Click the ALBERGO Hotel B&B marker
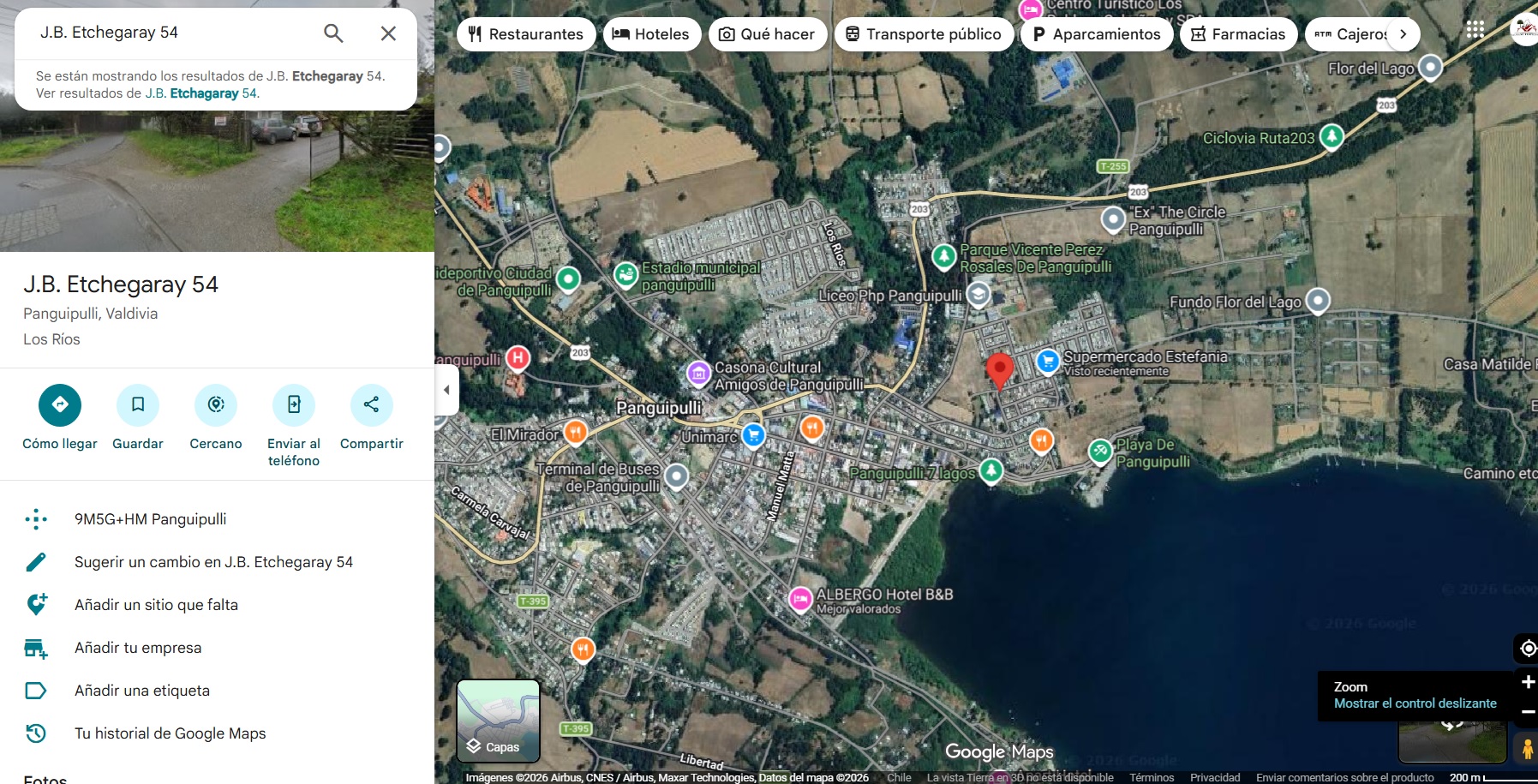Image resolution: width=1538 pixels, height=784 pixels. [x=800, y=599]
